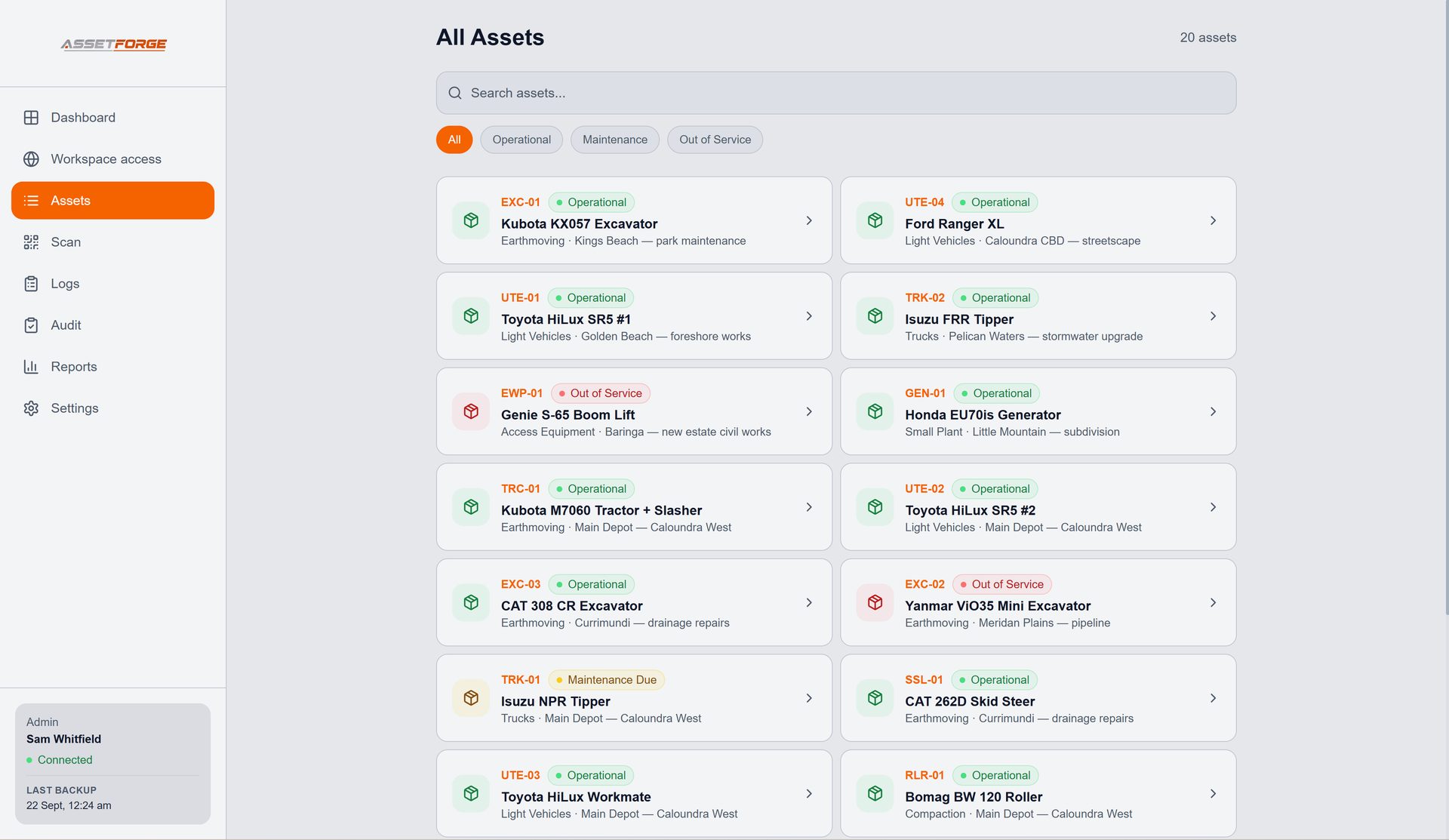This screenshot has height=840, width=1449.
Task: Click the red cube icon for Yanmar ViO35 Mini Excavator
Action: [875, 602]
